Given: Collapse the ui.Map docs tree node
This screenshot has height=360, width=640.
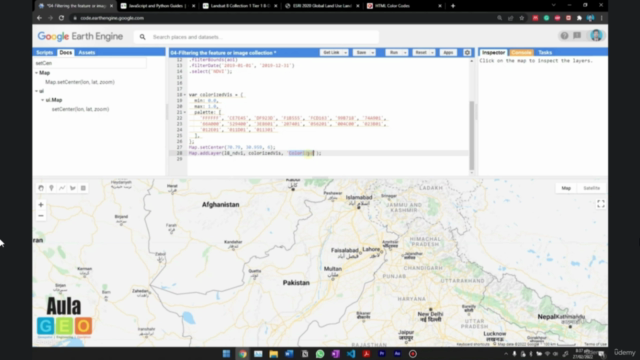Looking at the screenshot, I should pyautogui.click(x=42, y=100).
